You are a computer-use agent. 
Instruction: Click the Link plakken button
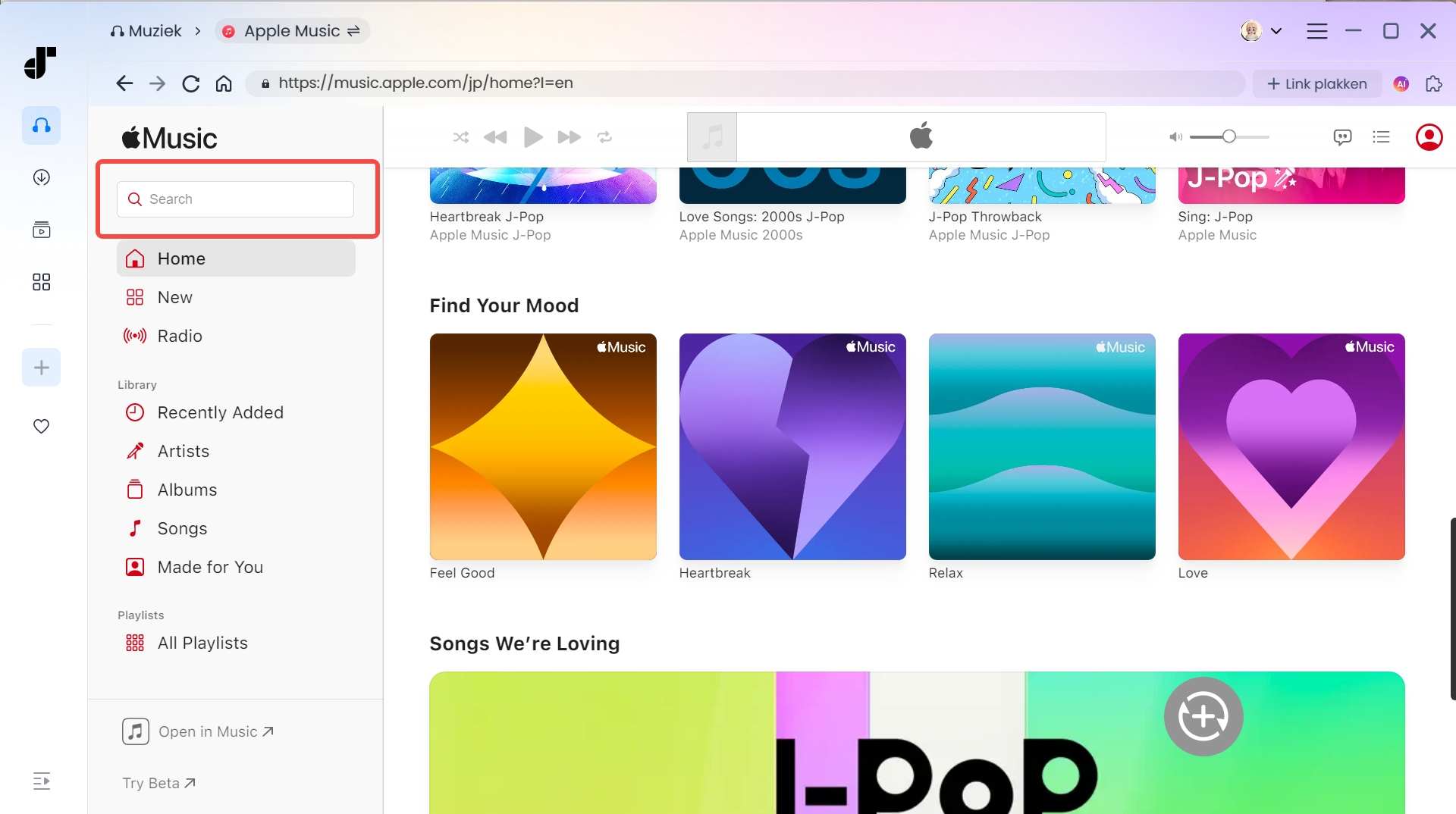coord(1317,83)
